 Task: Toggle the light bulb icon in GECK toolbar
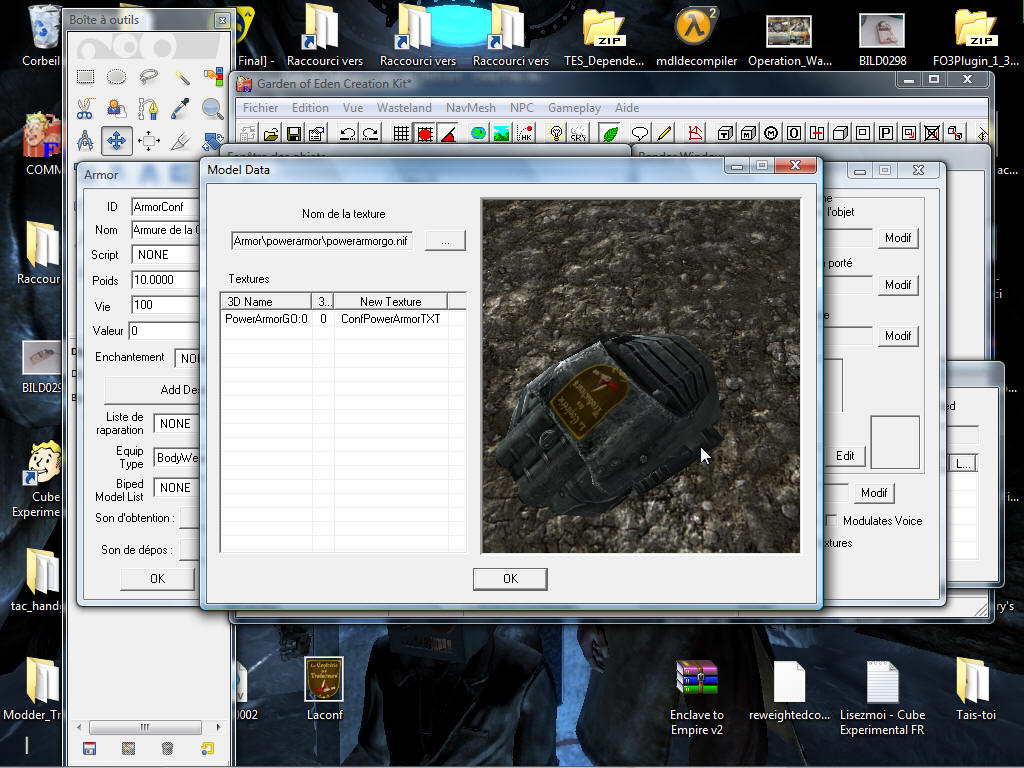(556, 134)
